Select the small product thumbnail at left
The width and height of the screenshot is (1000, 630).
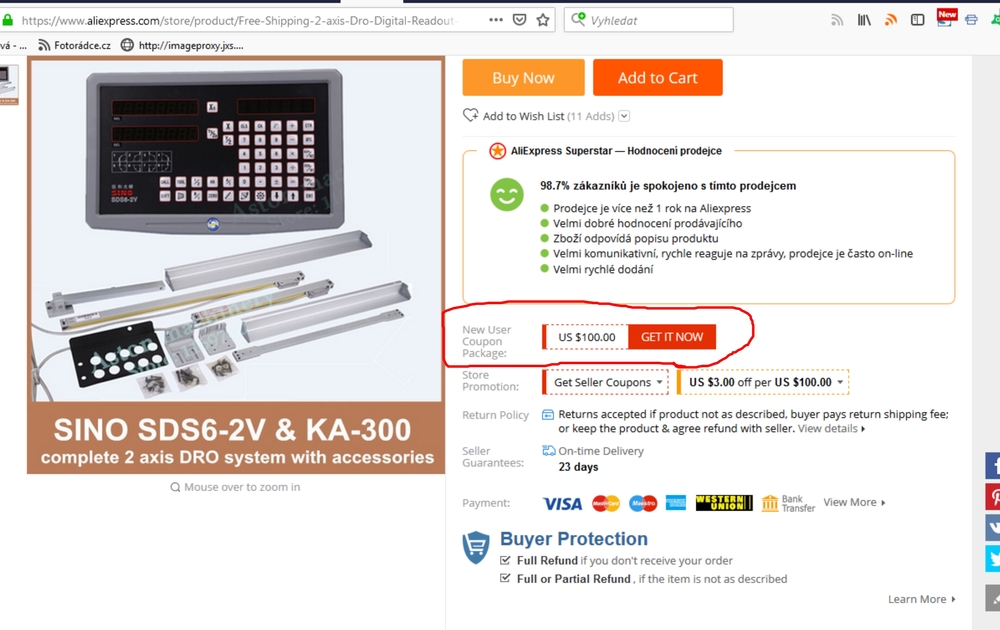(9, 84)
